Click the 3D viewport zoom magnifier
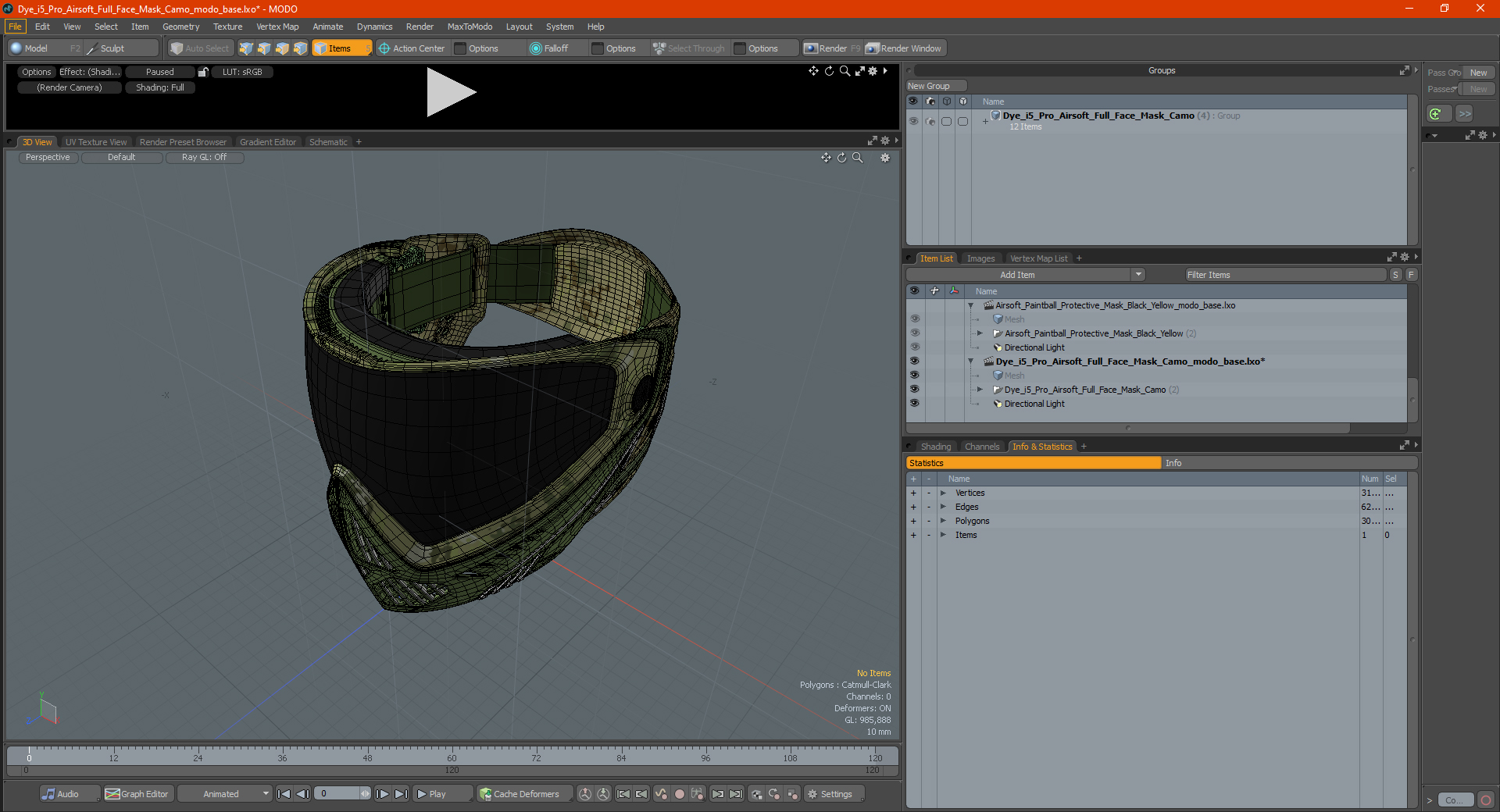 click(x=857, y=158)
